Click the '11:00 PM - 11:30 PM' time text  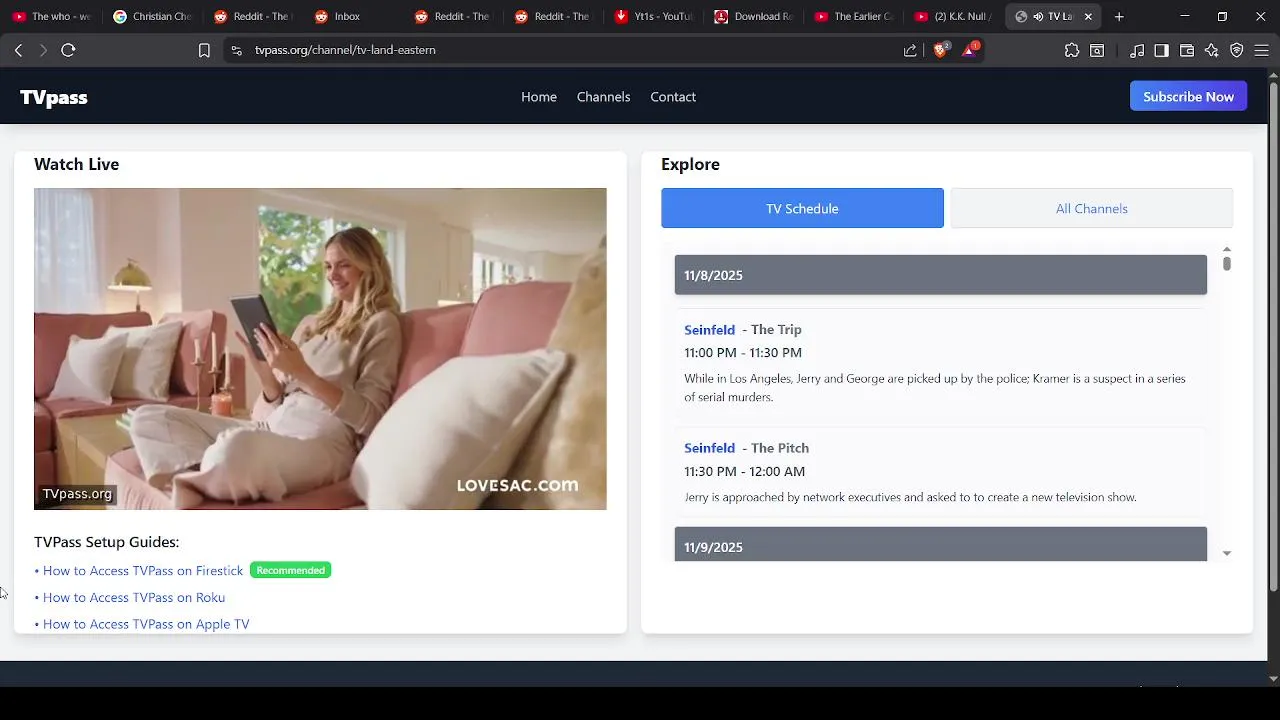[x=743, y=353]
